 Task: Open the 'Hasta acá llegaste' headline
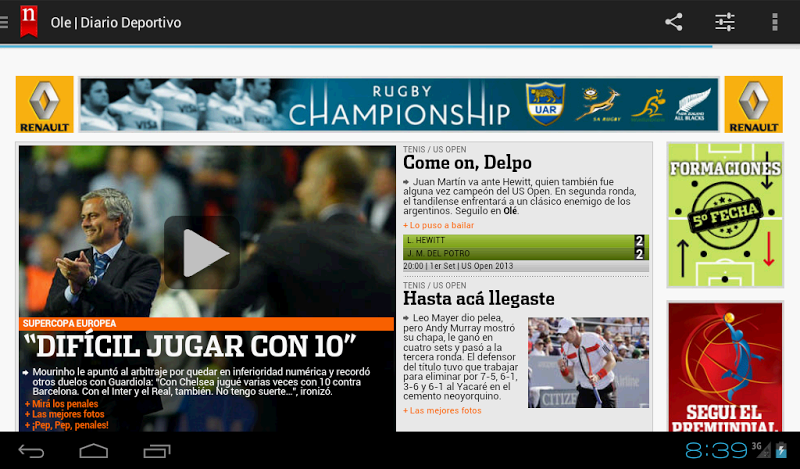coord(479,299)
